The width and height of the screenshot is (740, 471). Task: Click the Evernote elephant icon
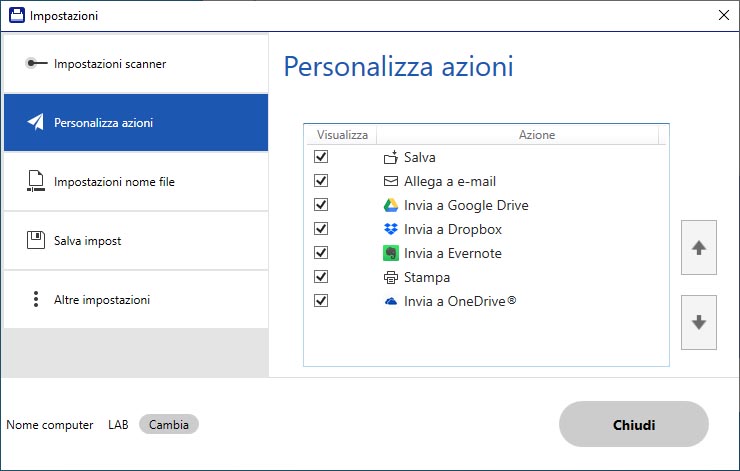click(391, 253)
